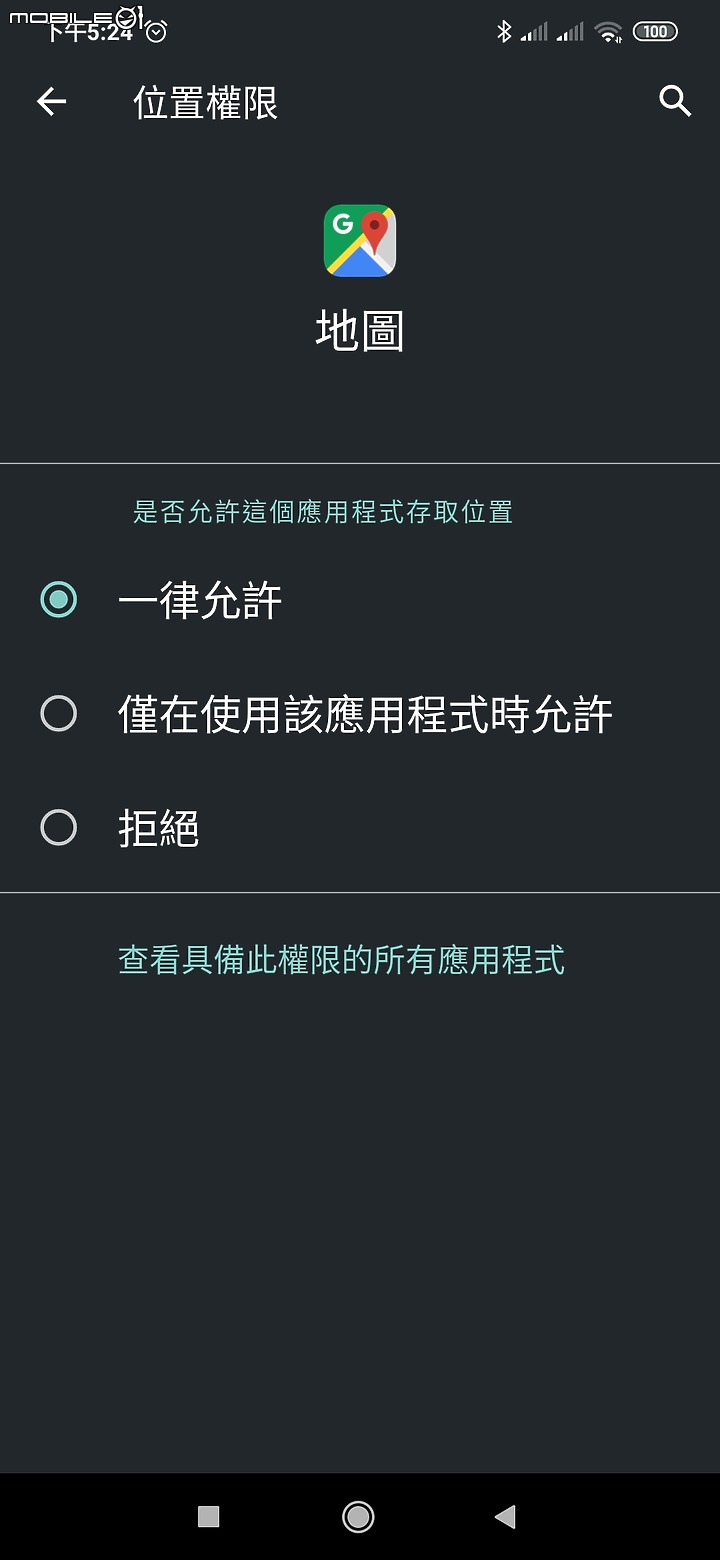Tap the first signal strength icon
Viewport: 720px width, 1560px height.
pyautogui.click(x=535, y=32)
